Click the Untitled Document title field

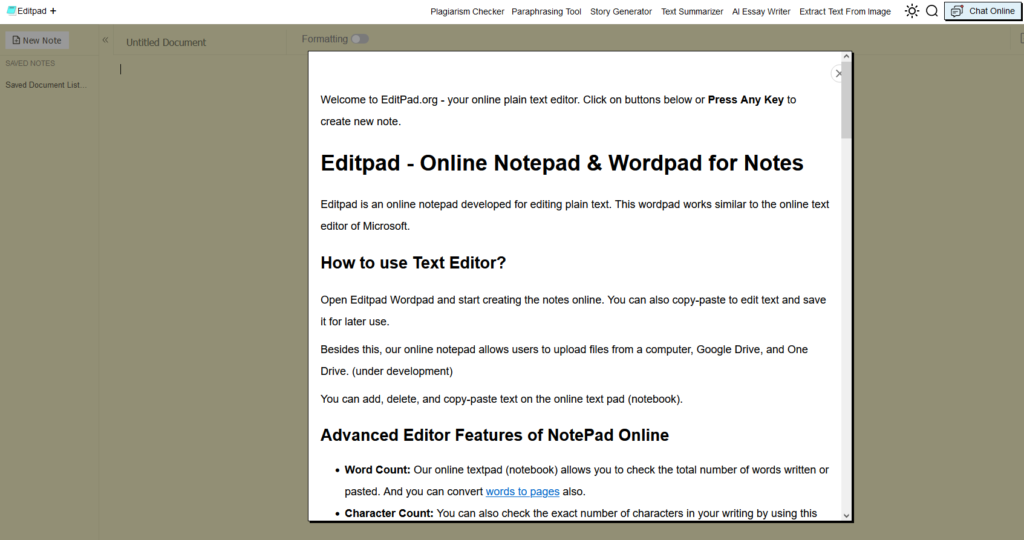click(166, 43)
